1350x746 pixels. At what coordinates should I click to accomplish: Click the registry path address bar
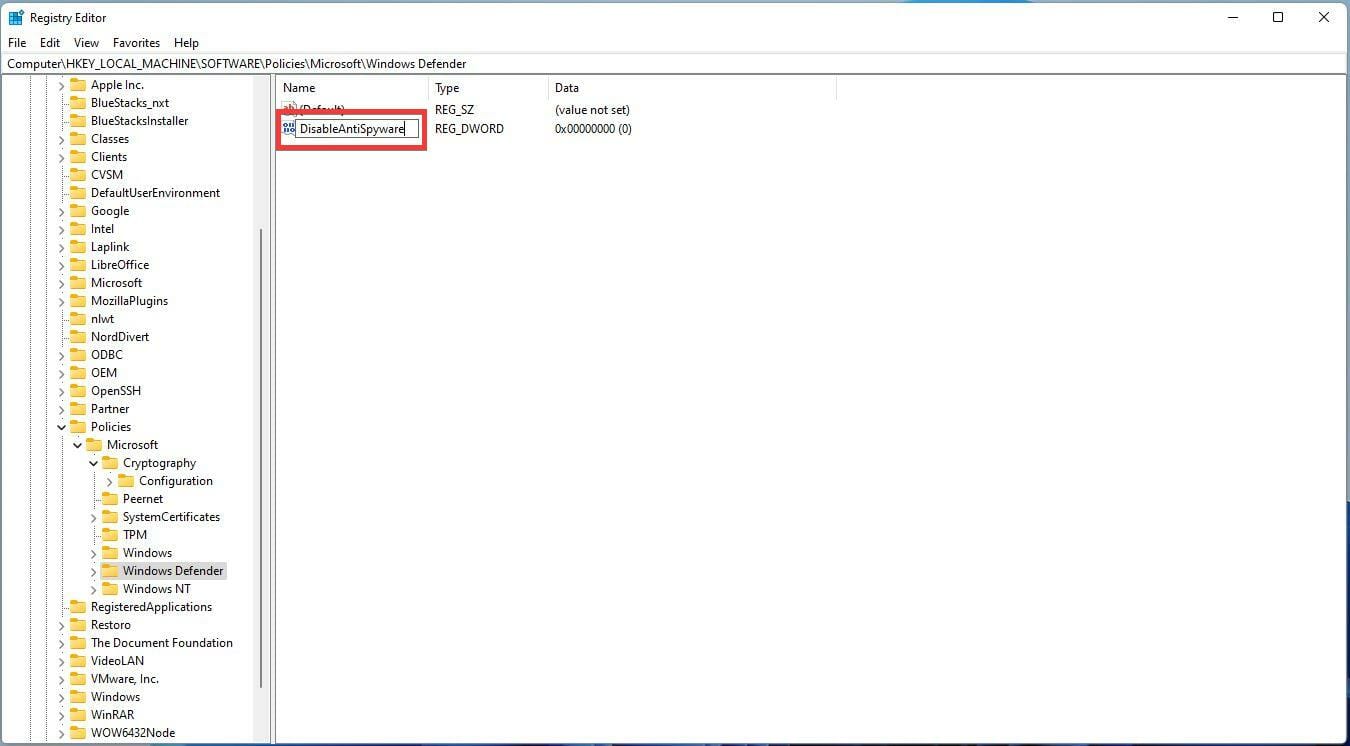point(674,64)
